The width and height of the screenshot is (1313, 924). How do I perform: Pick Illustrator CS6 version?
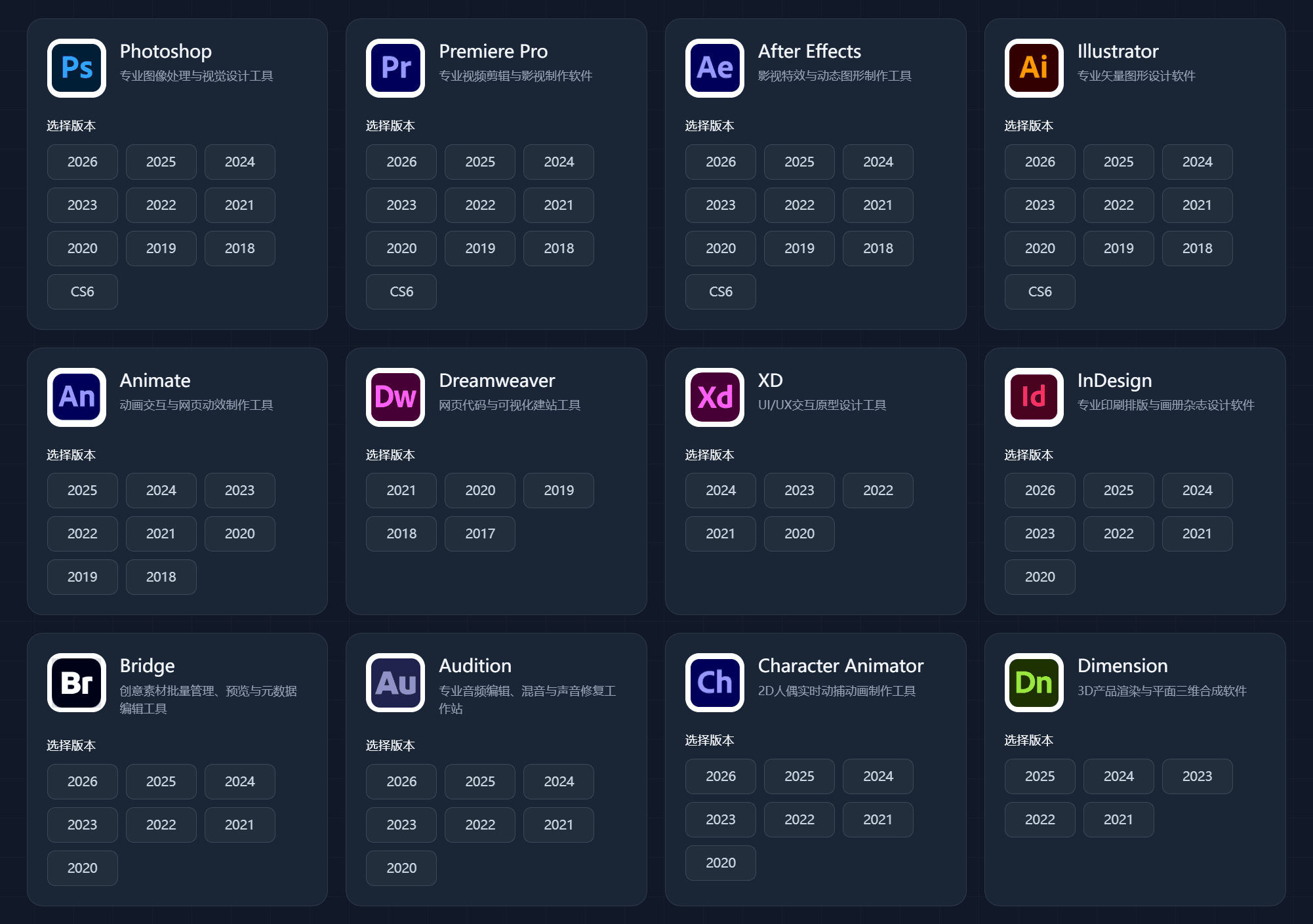pos(1040,292)
